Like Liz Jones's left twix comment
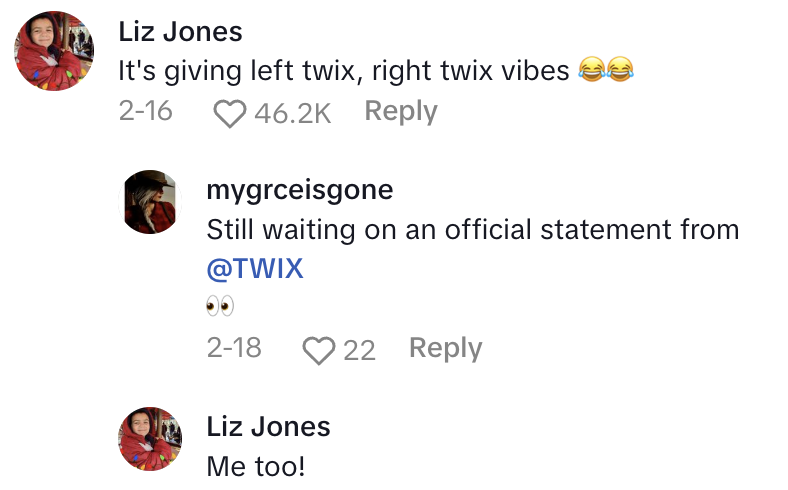The height and width of the screenshot is (490, 788). coord(230,113)
